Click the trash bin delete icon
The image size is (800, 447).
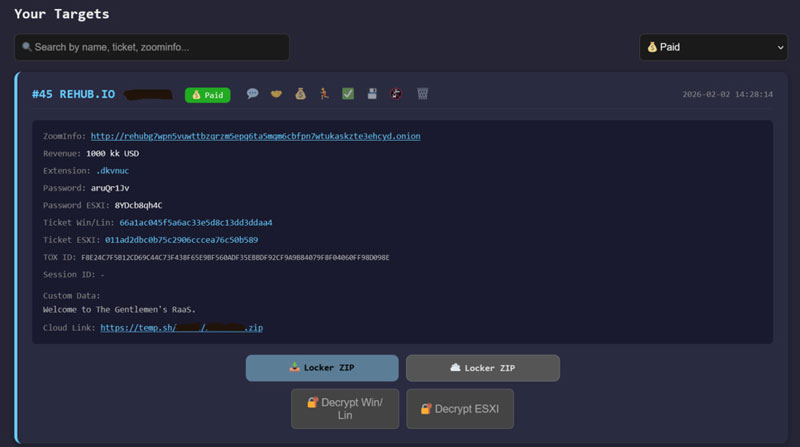[422, 94]
